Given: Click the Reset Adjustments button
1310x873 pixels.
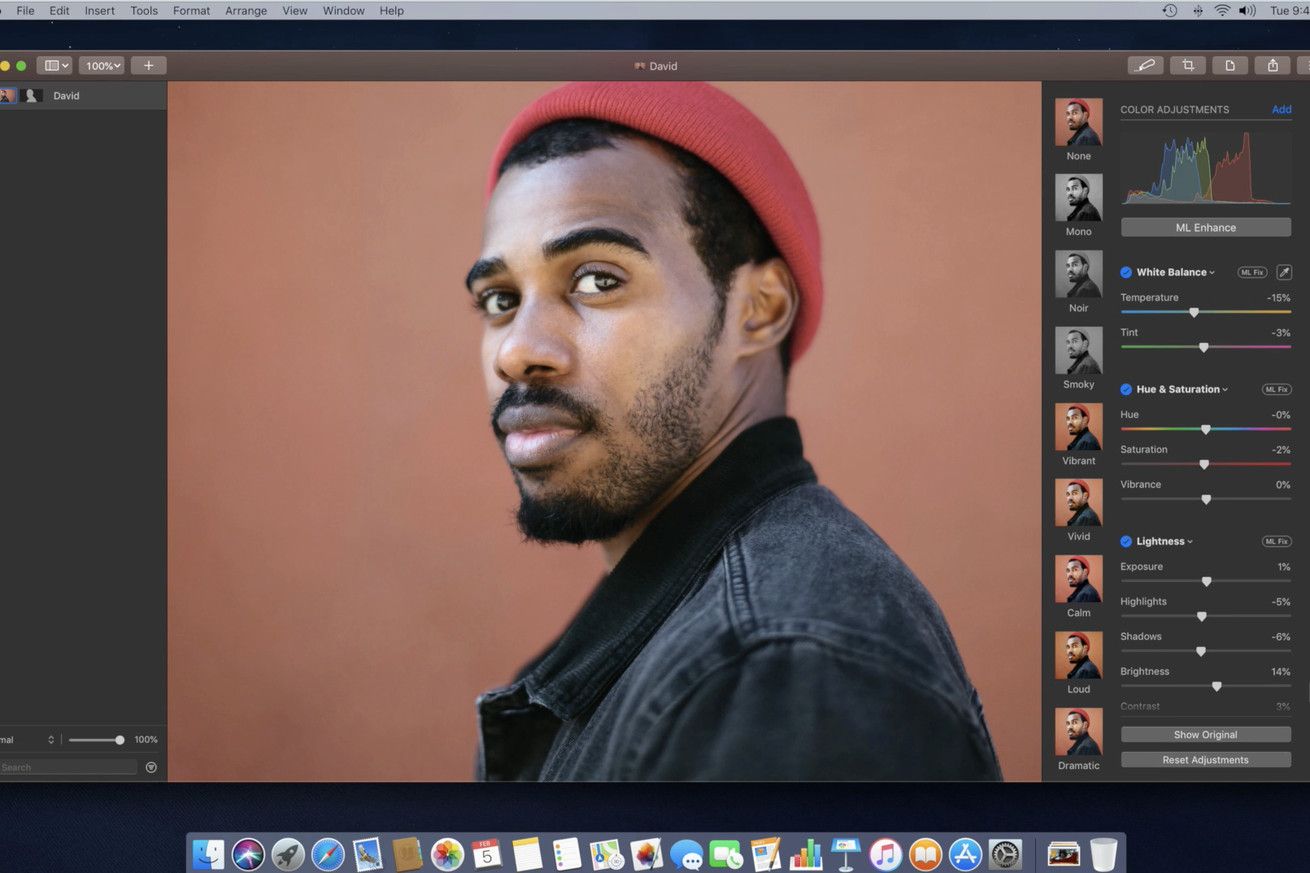Looking at the screenshot, I should (x=1205, y=760).
